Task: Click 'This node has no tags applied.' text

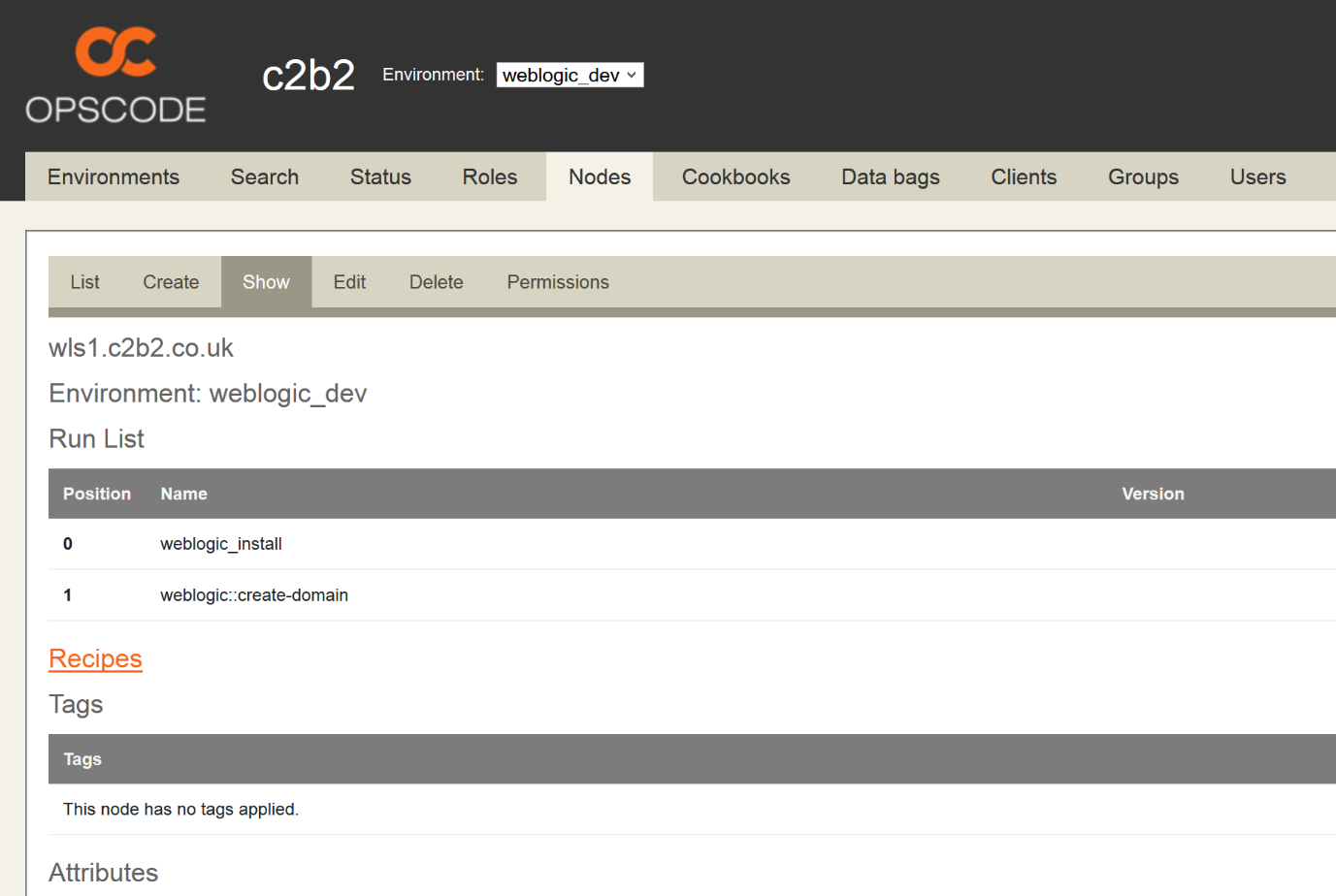Action: pyautogui.click(x=180, y=809)
